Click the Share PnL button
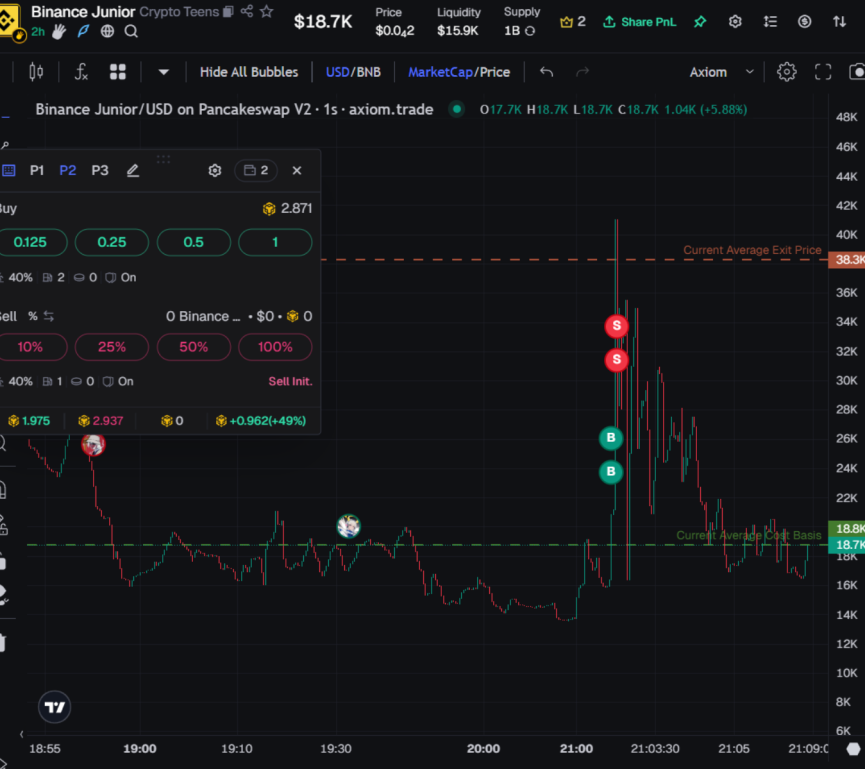The width and height of the screenshot is (865, 769). 639,22
